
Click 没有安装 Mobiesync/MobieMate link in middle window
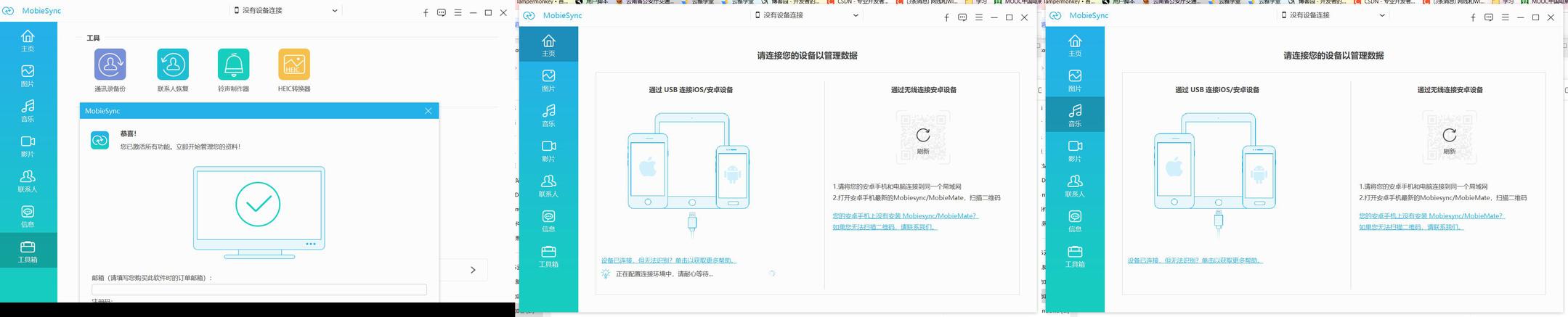(906, 215)
